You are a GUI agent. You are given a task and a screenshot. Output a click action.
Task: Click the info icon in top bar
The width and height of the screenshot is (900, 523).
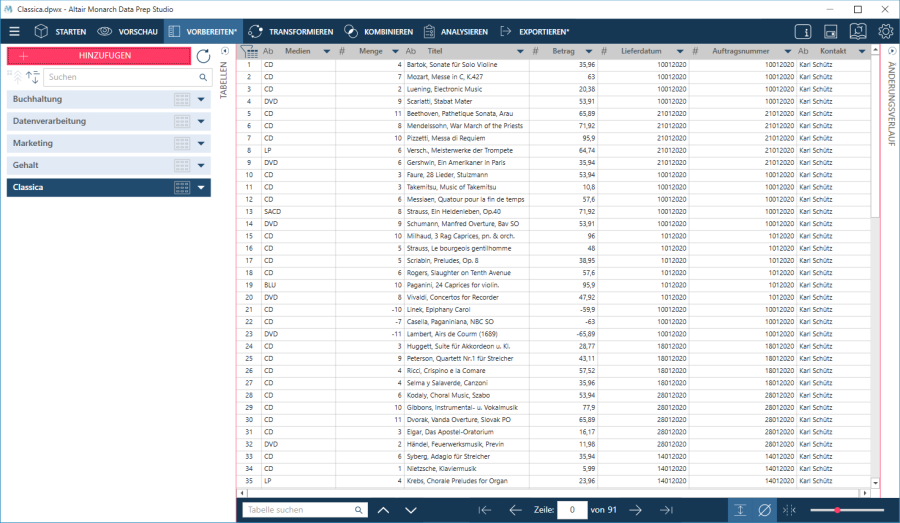pos(804,32)
